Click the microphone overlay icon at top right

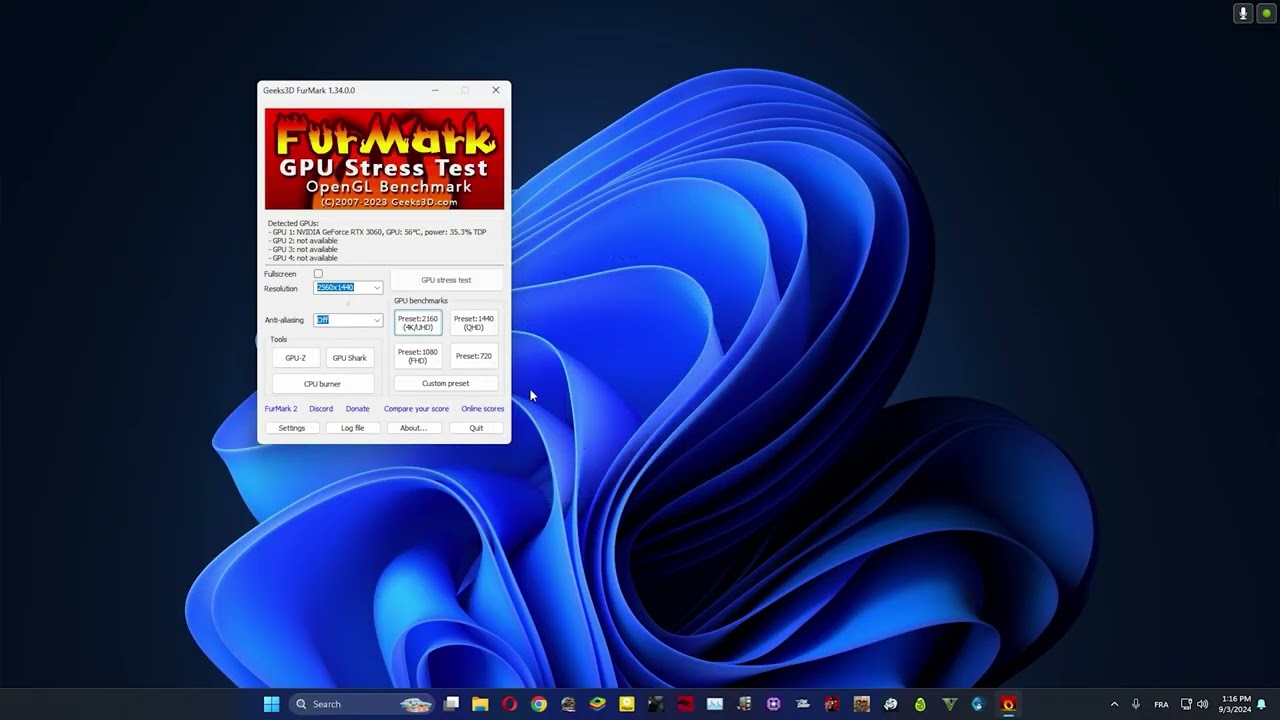(x=1243, y=13)
